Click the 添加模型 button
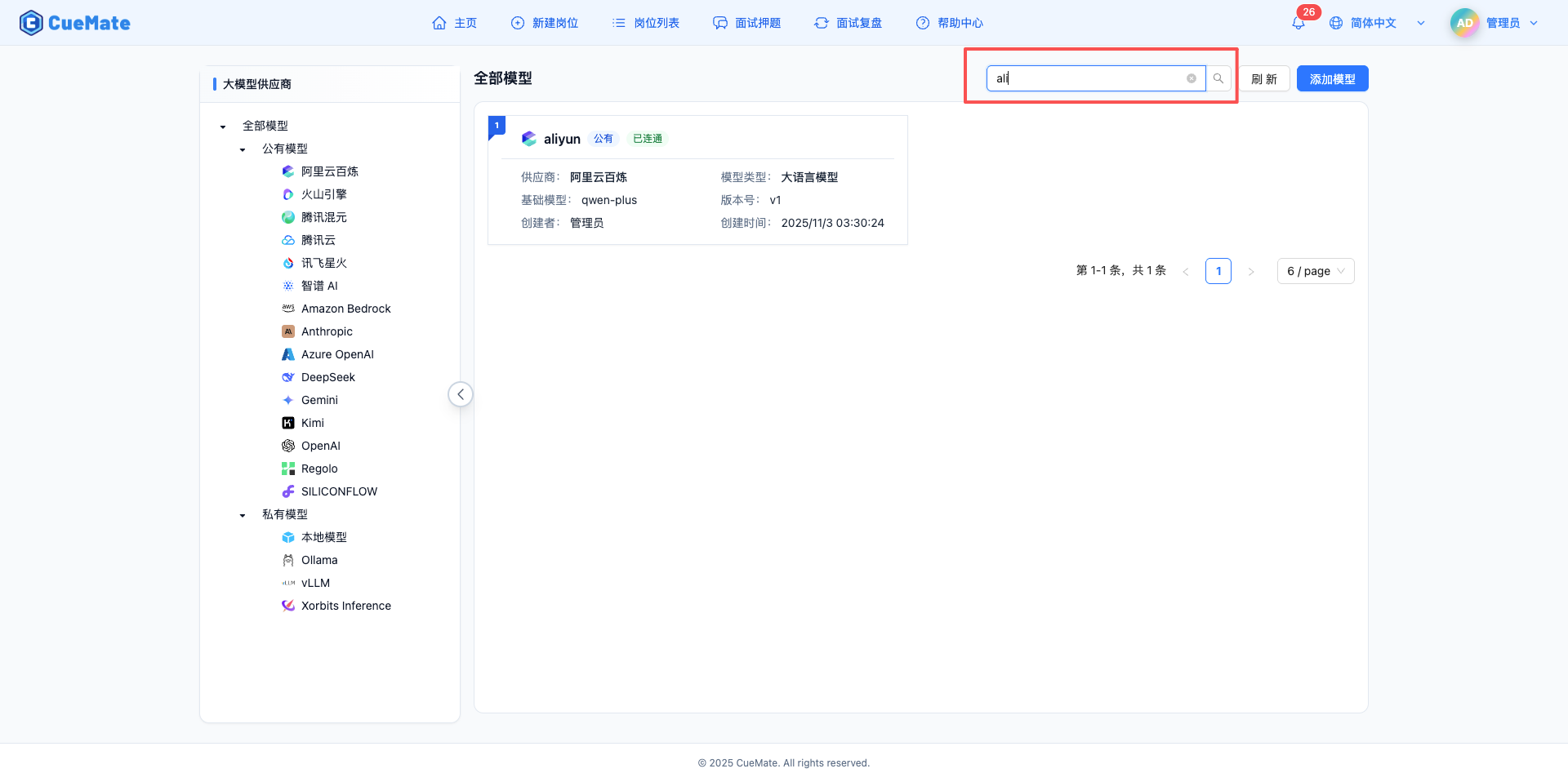Image resolution: width=1568 pixels, height=782 pixels. (x=1332, y=78)
